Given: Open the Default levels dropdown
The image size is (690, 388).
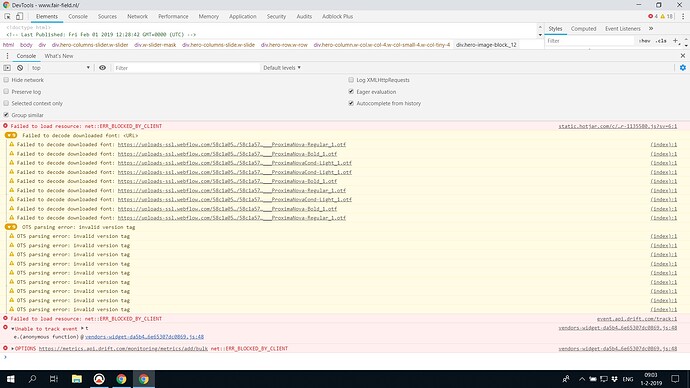Looking at the screenshot, I should point(282,68).
